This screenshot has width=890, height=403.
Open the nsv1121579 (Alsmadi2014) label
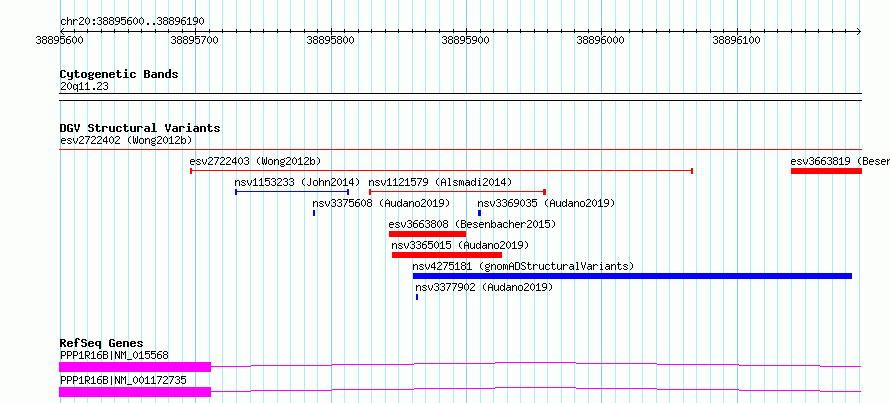(x=440, y=182)
